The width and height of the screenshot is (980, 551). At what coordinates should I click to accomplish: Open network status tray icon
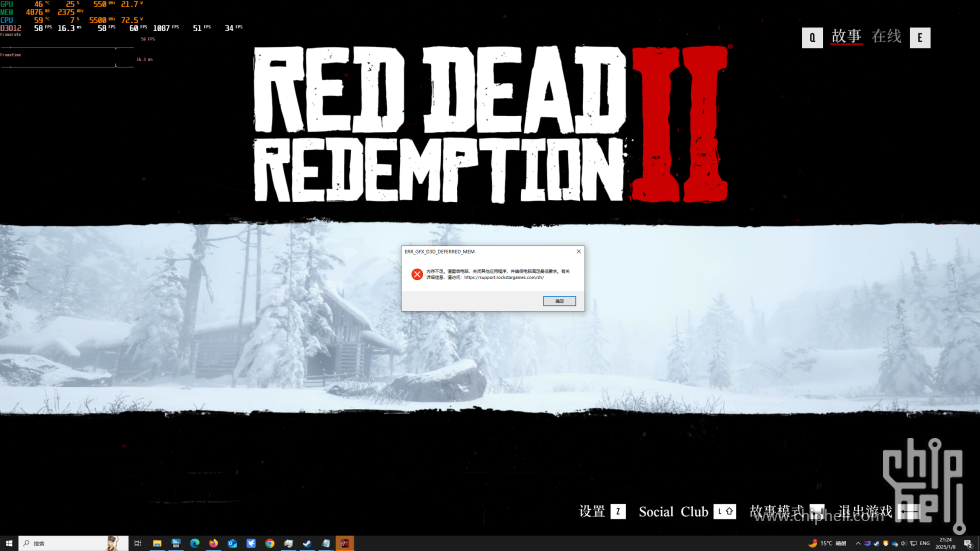point(913,544)
